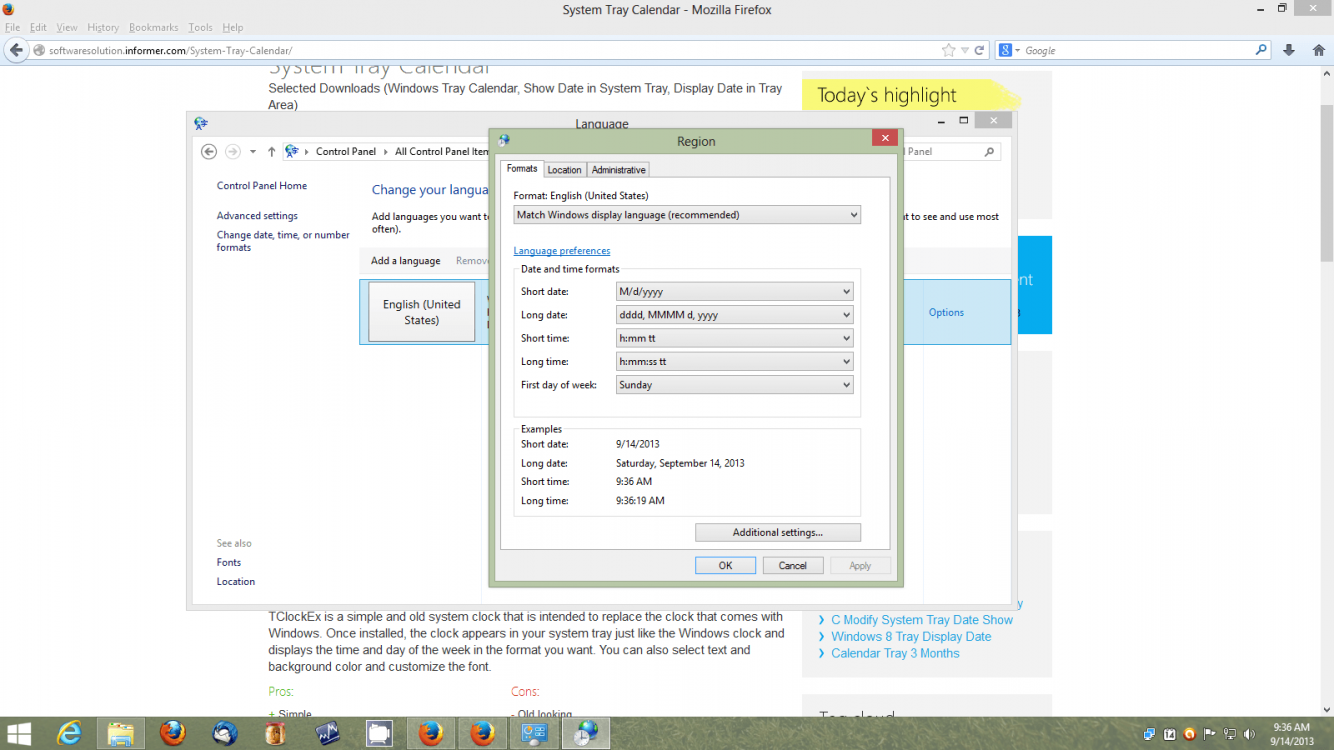
Task: Click the Windows 8 Tray Display Date link
Action: 910,636
